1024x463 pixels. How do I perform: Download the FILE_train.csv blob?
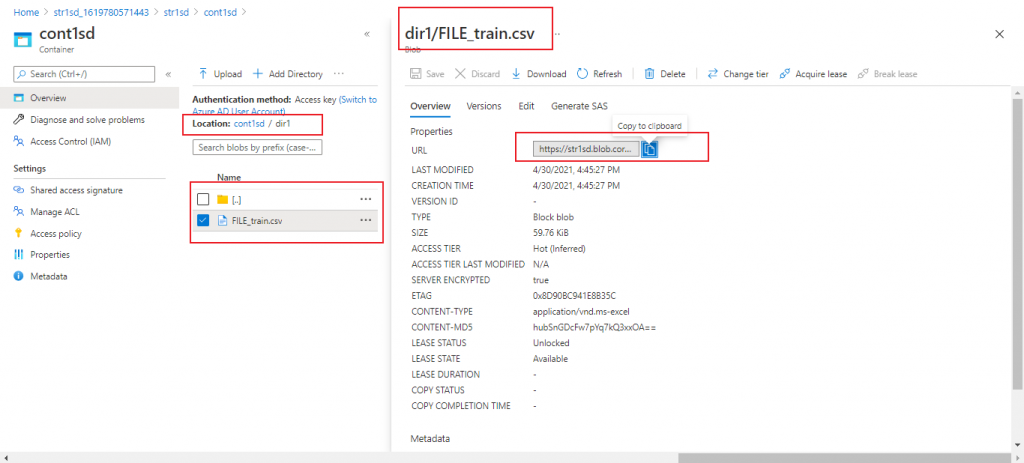click(x=538, y=74)
